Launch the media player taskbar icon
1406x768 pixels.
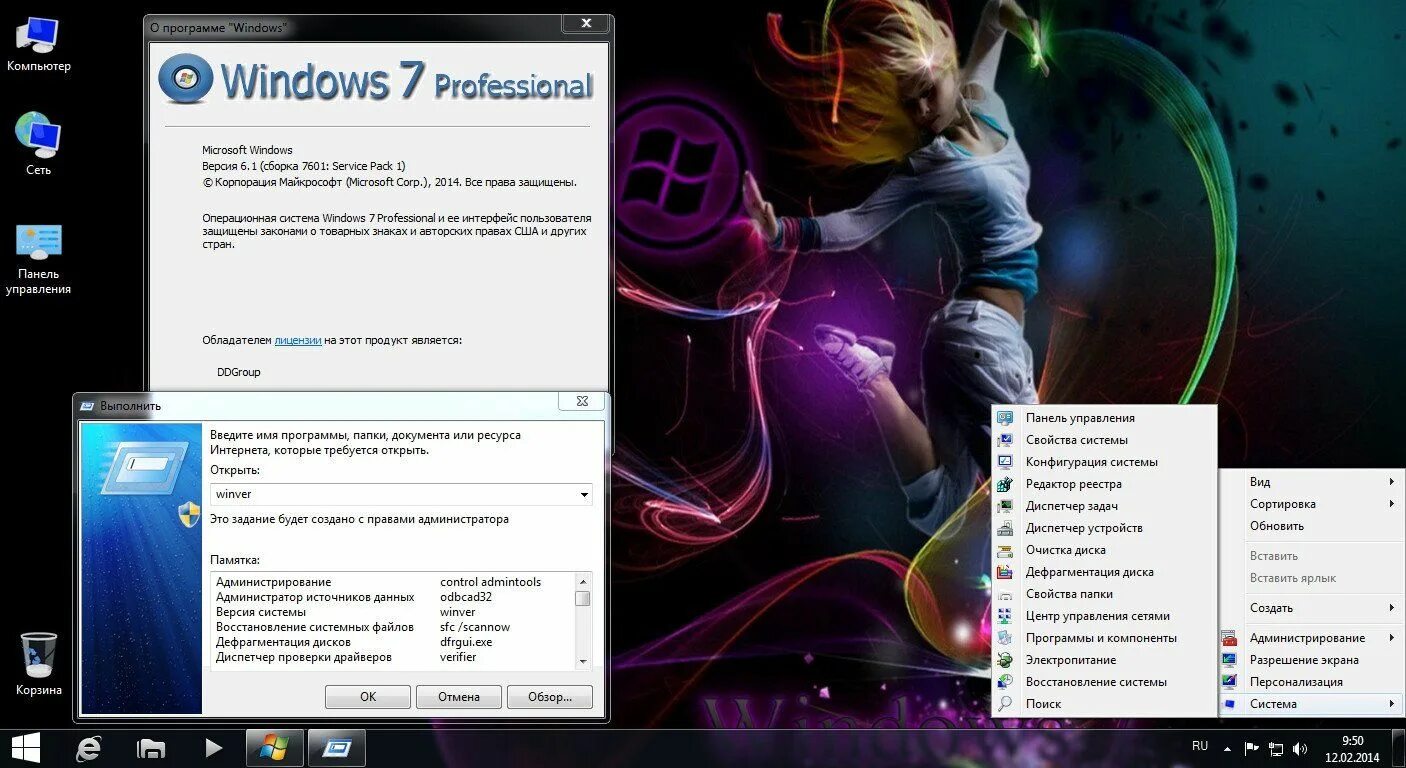pyautogui.click(x=213, y=747)
